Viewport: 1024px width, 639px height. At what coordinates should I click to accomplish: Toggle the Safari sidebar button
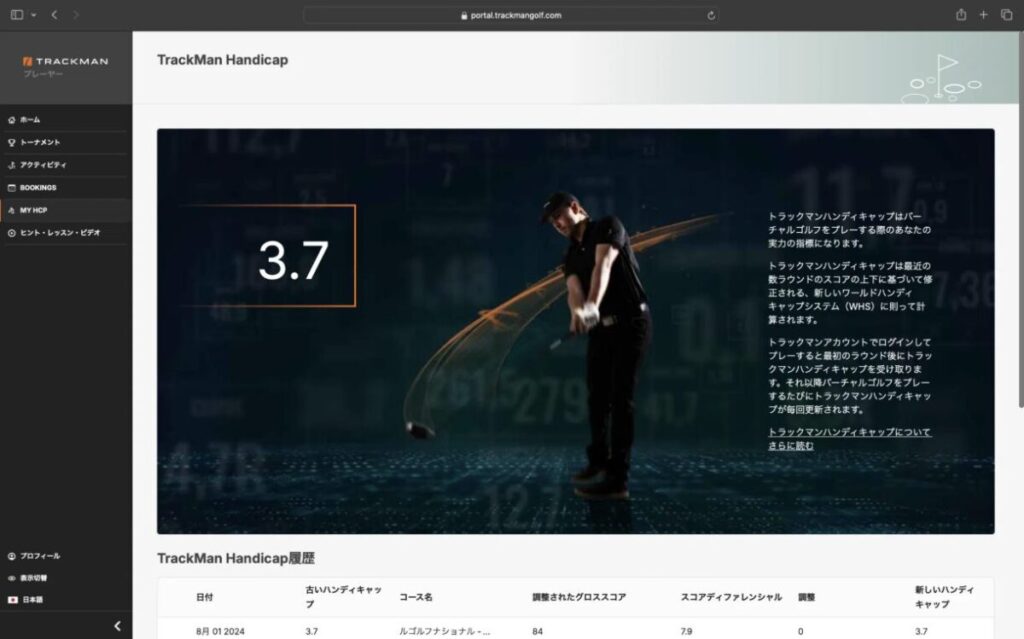17,15
